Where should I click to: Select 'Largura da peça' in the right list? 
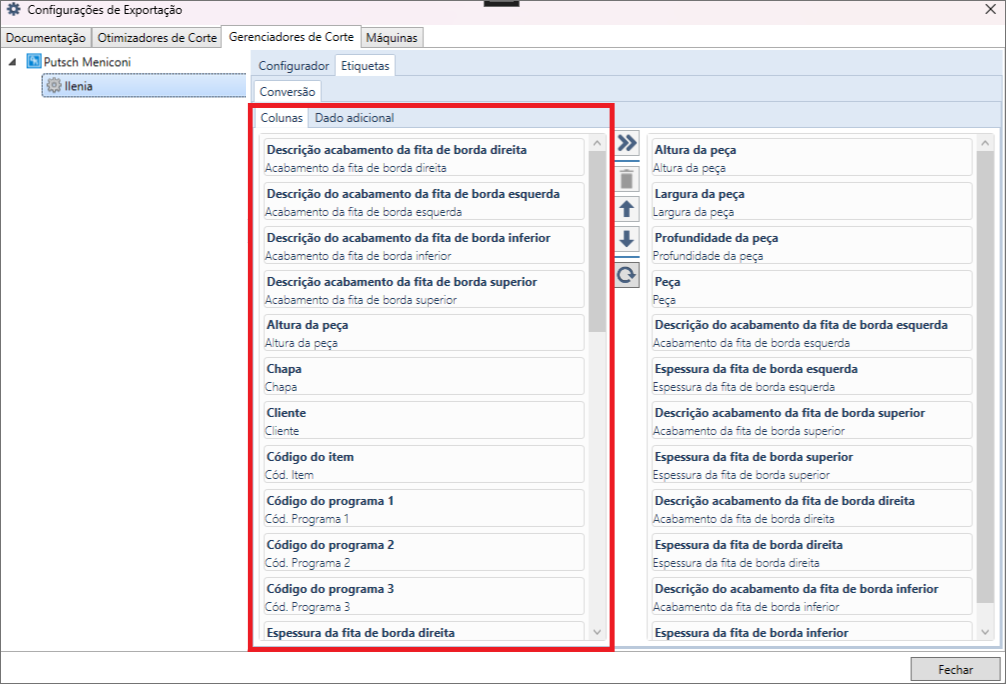coord(812,201)
